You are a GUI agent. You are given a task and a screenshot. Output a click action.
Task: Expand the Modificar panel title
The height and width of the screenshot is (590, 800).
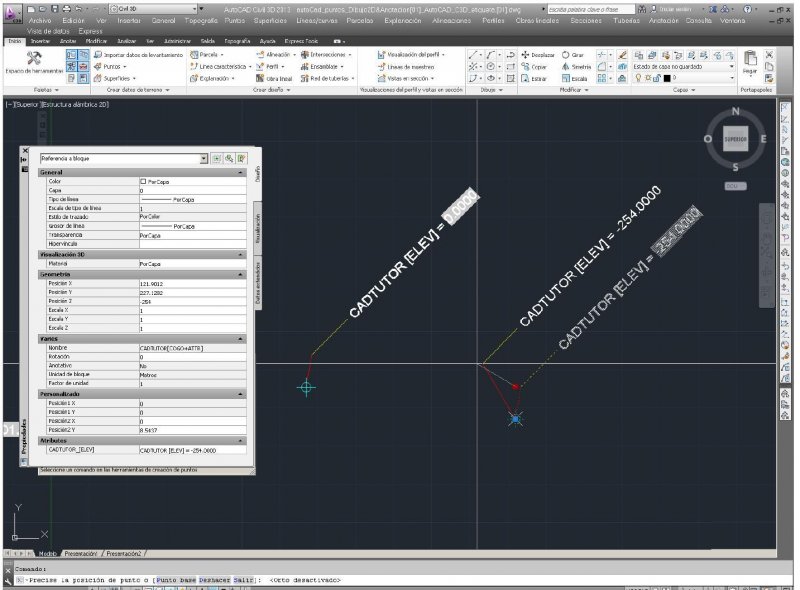pos(574,90)
